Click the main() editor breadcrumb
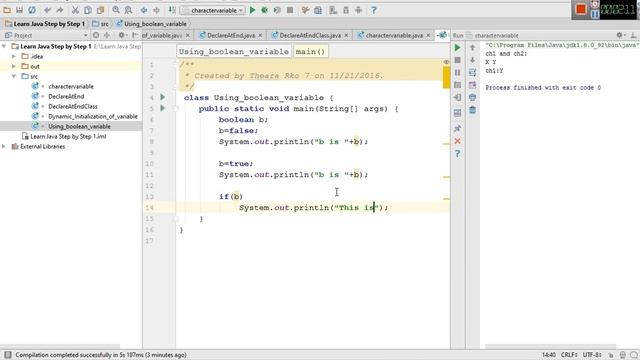 coord(310,51)
